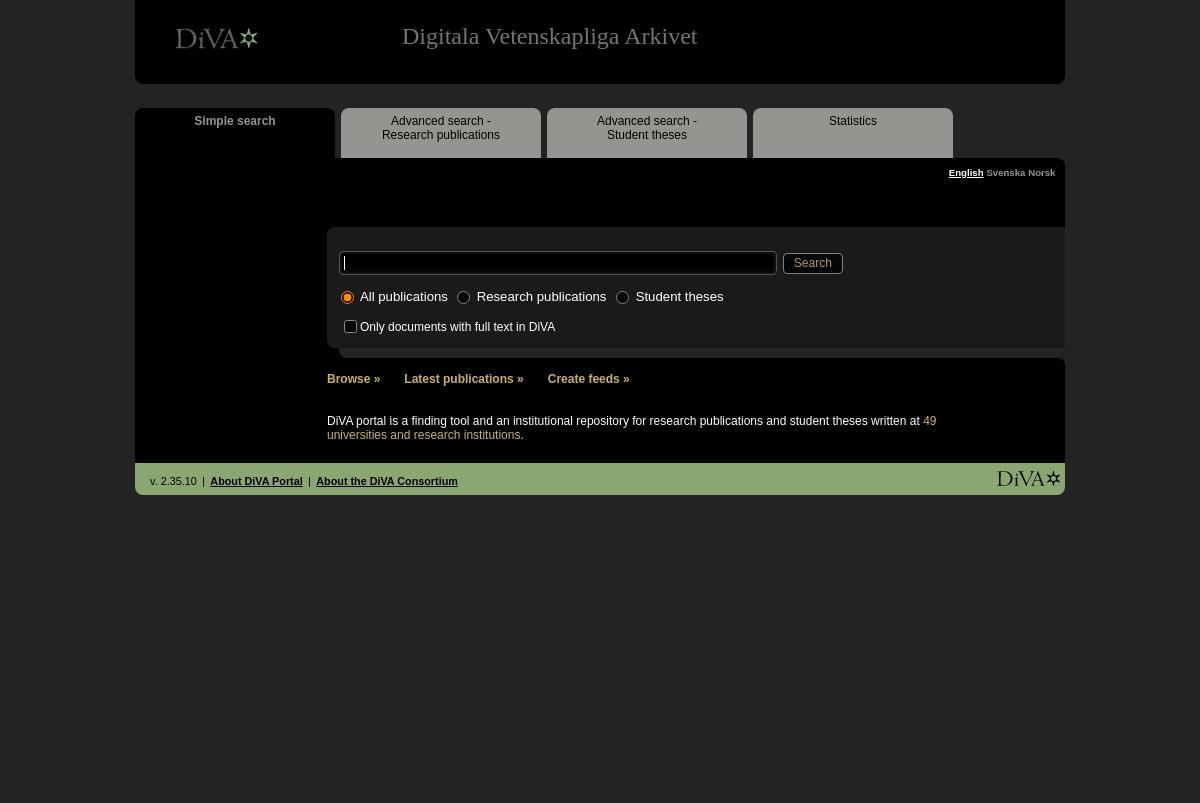Switch language to Norsk

pyautogui.click(x=1041, y=173)
